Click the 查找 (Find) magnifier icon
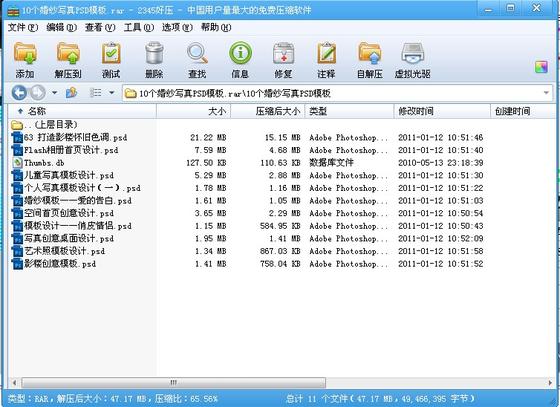 [197, 54]
